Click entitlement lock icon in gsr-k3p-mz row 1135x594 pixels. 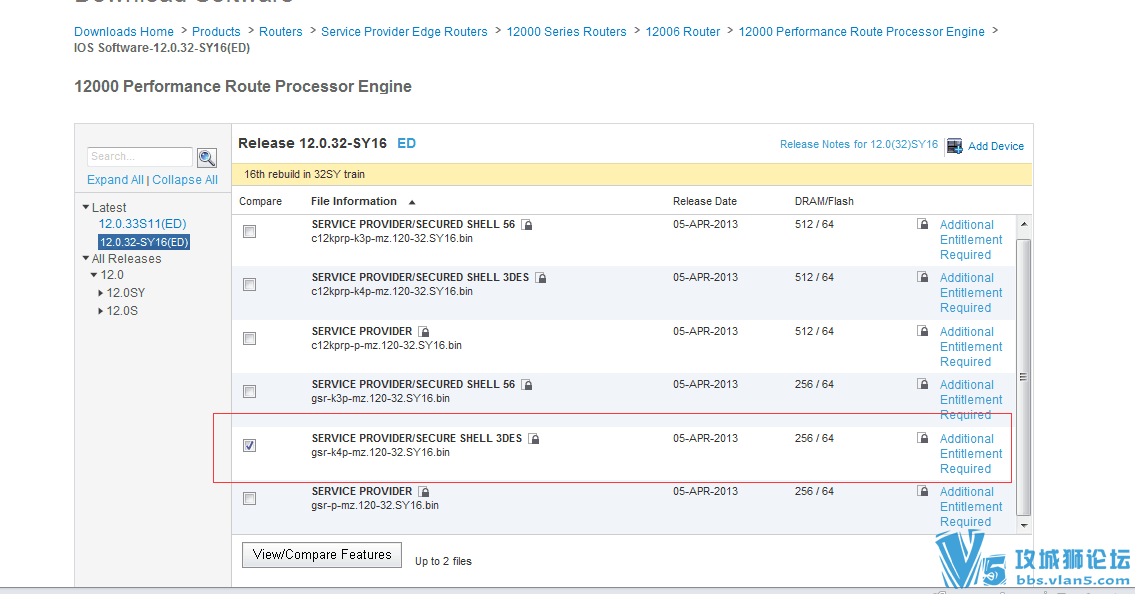[x=923, y=384]
